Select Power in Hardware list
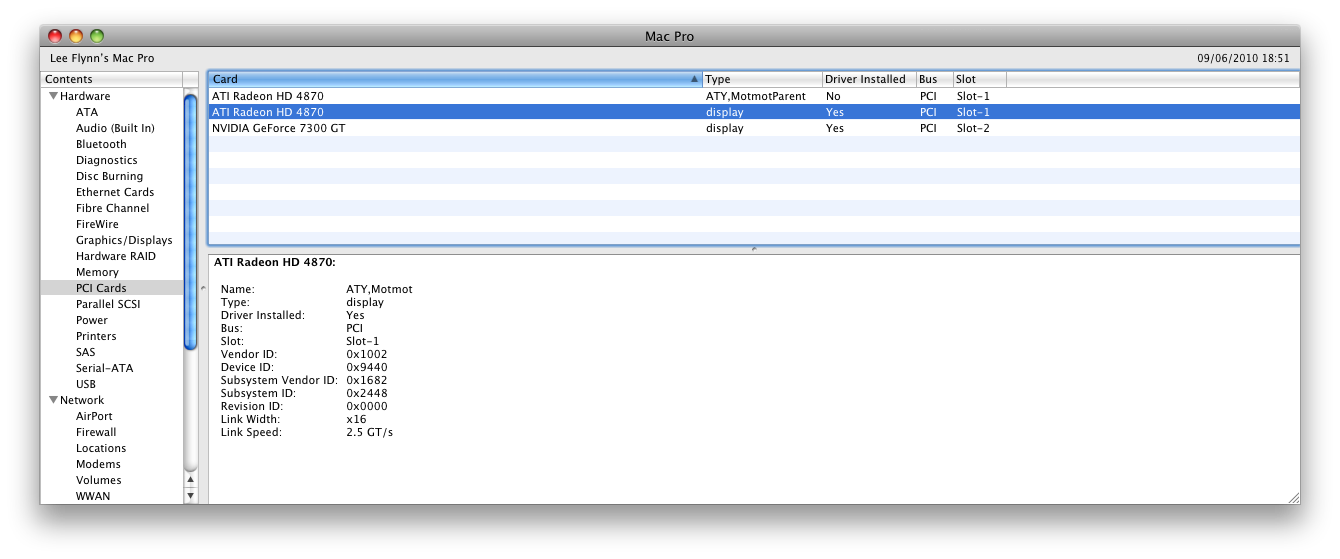 [x=92, y=320]
